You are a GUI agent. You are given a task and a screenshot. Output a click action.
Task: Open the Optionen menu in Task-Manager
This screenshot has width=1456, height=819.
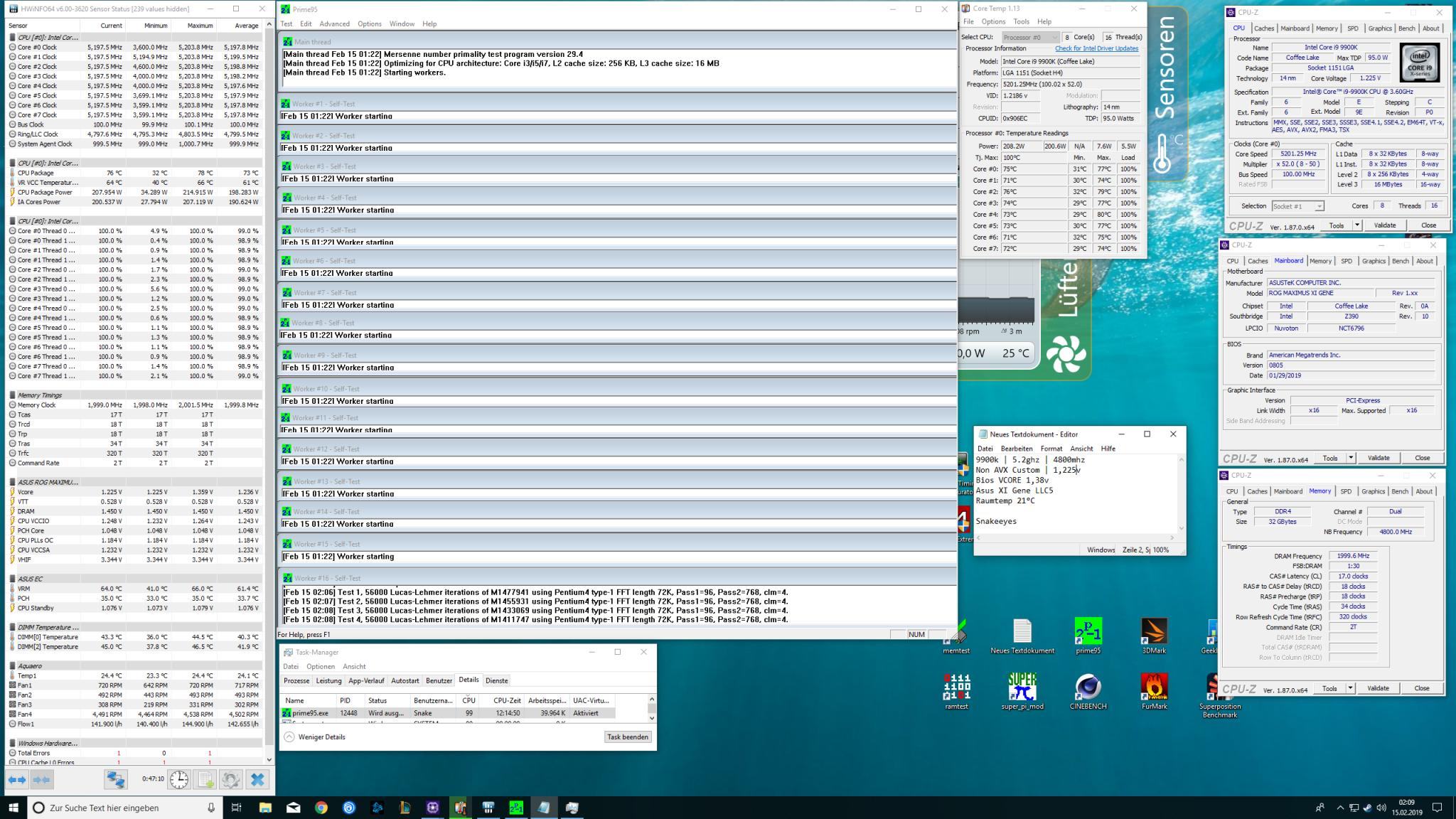[321, 666]
